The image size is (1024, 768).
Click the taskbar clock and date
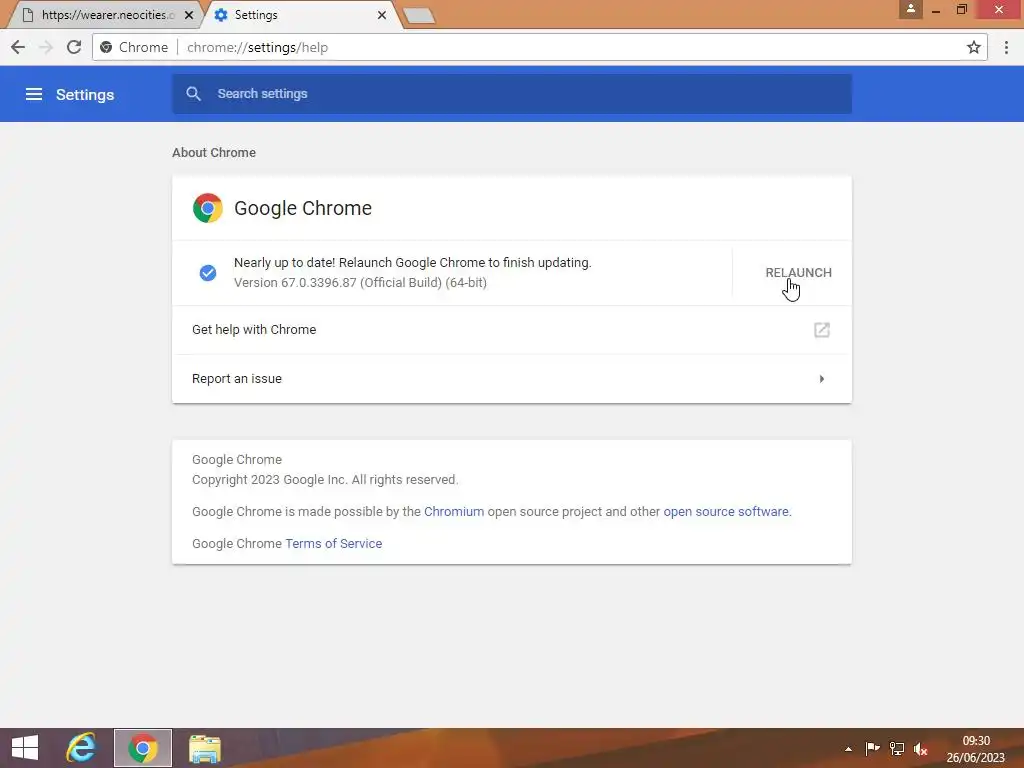tap(976, 749)
